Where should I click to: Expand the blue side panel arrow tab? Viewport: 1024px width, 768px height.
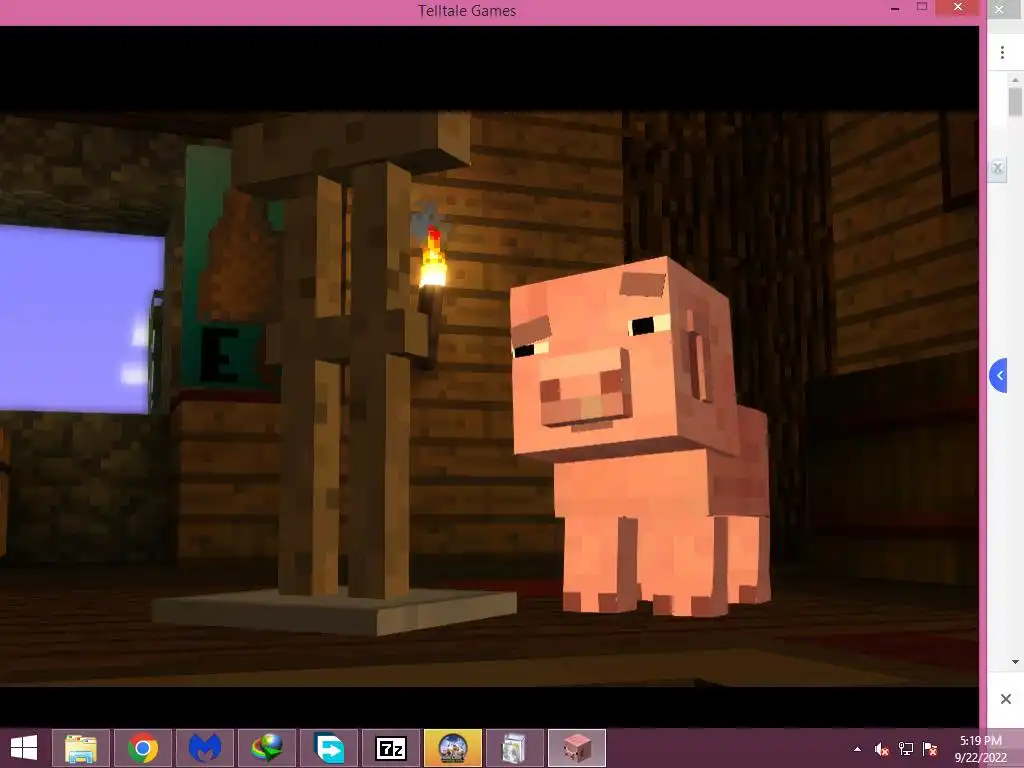pos(999,376)
